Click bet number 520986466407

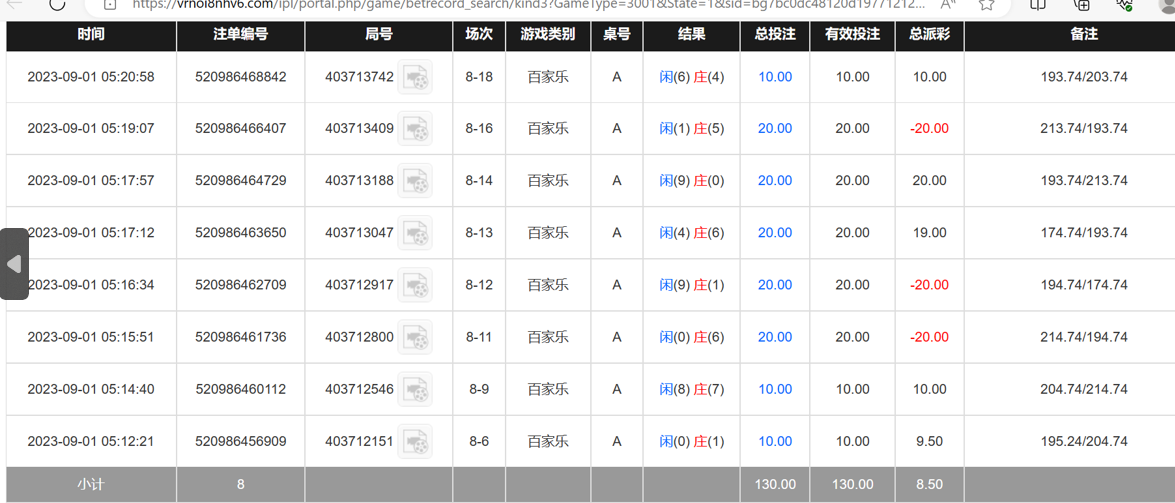[x=241, y=129]
